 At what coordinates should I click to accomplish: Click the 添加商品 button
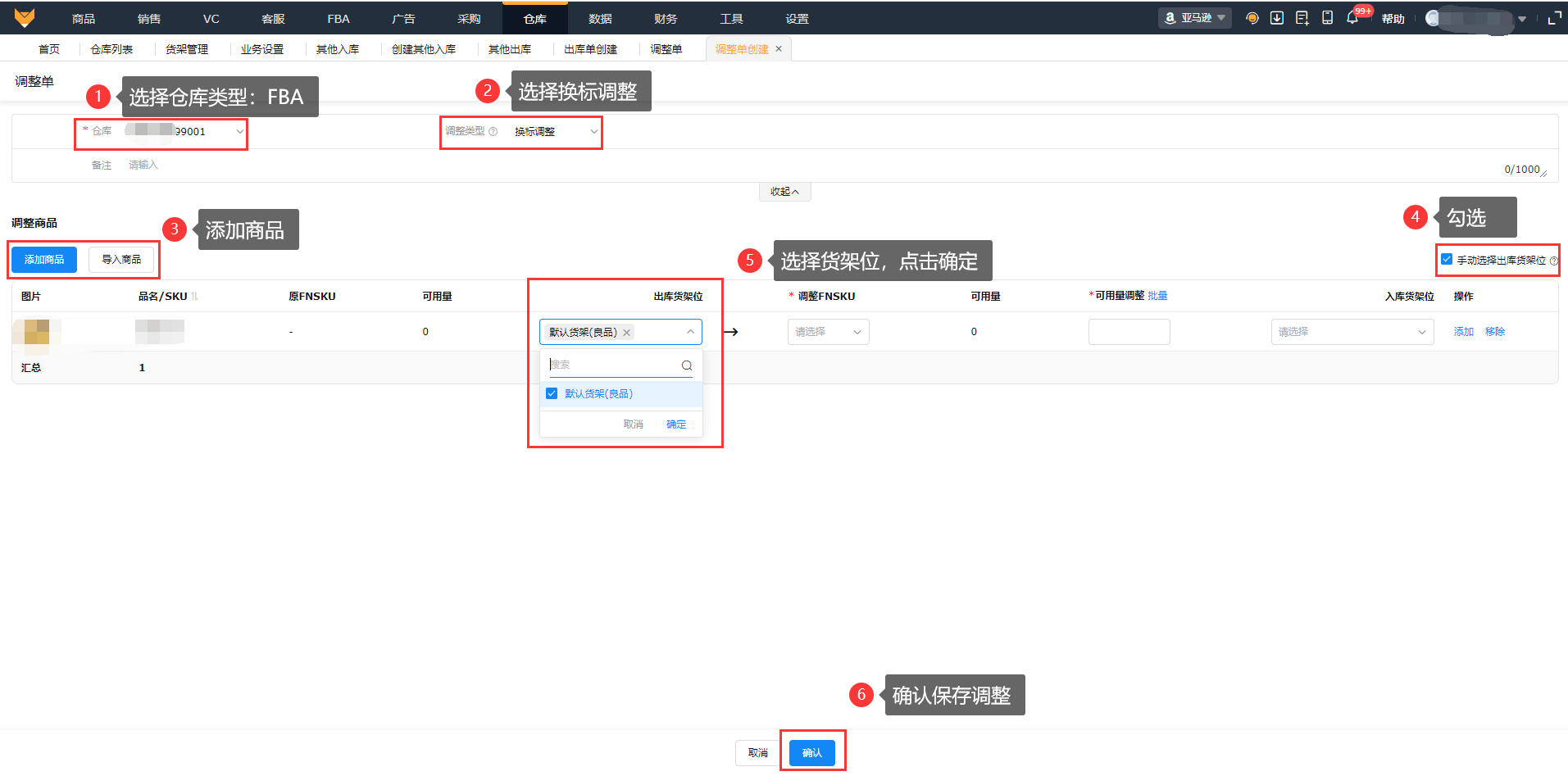point(44,260)
